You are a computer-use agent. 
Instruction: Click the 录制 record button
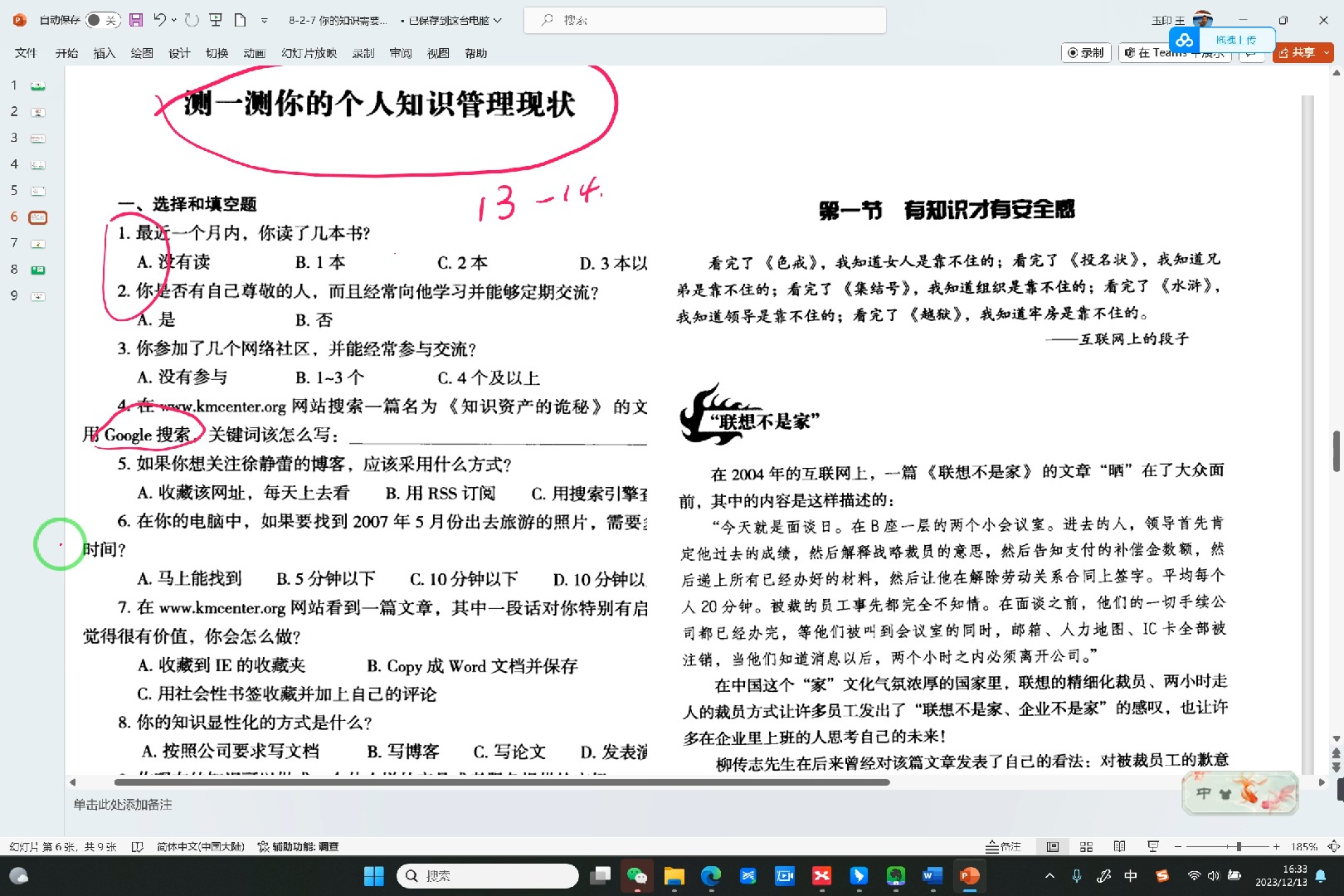1086,52
